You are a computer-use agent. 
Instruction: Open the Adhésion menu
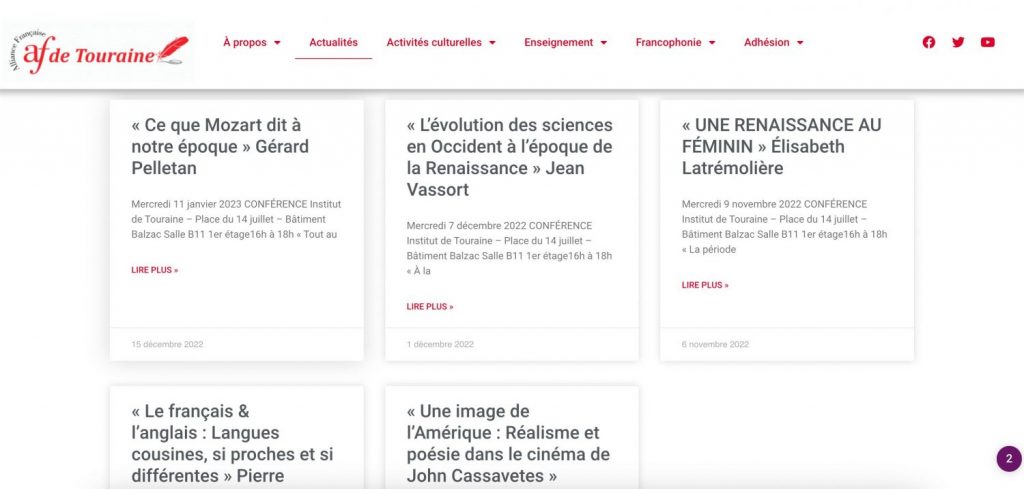(x=767, y=42)
